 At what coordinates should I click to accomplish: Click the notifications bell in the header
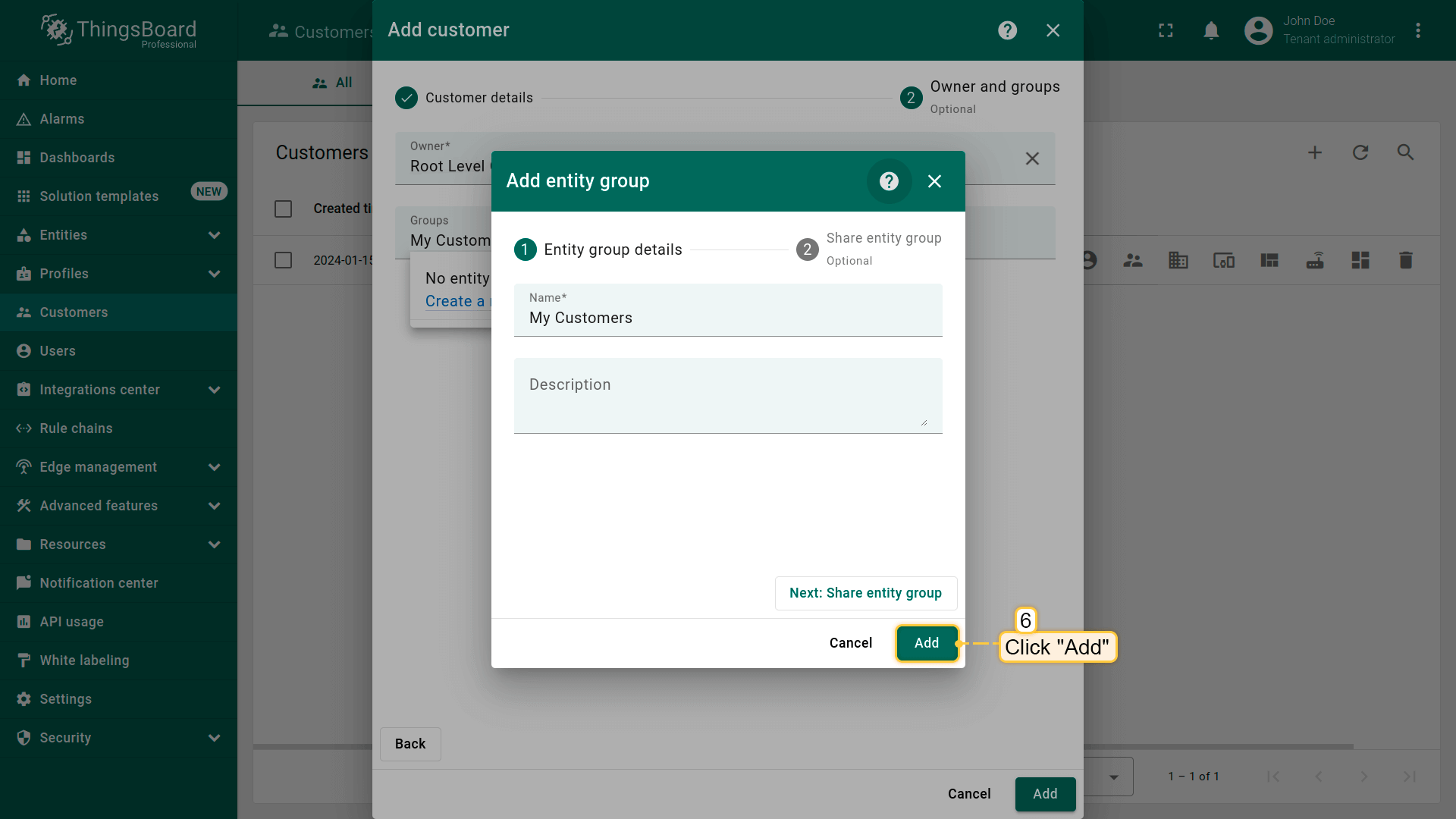pyautogui.click(x=1211, y=30)
